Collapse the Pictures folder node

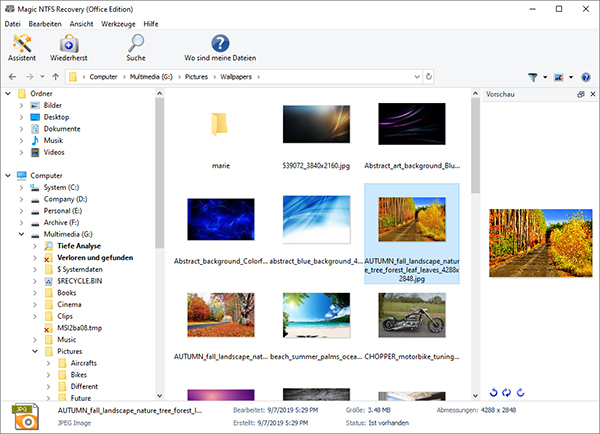pyautogui.click(x=35, y=351)
